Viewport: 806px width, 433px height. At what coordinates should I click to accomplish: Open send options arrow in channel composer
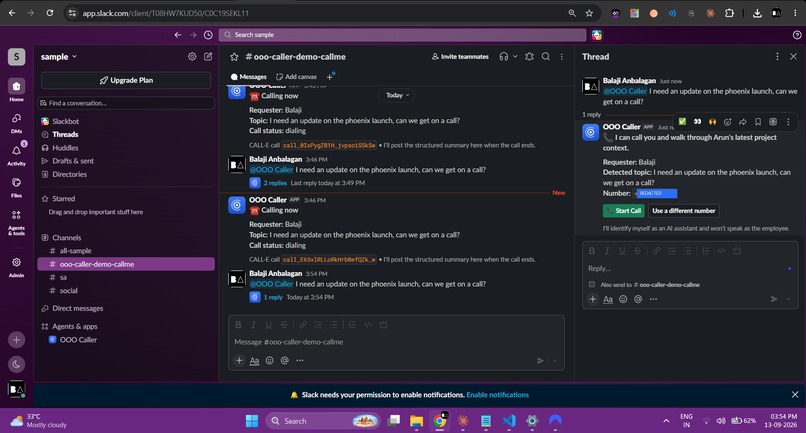pyautogui.click(x=555, y=361)
